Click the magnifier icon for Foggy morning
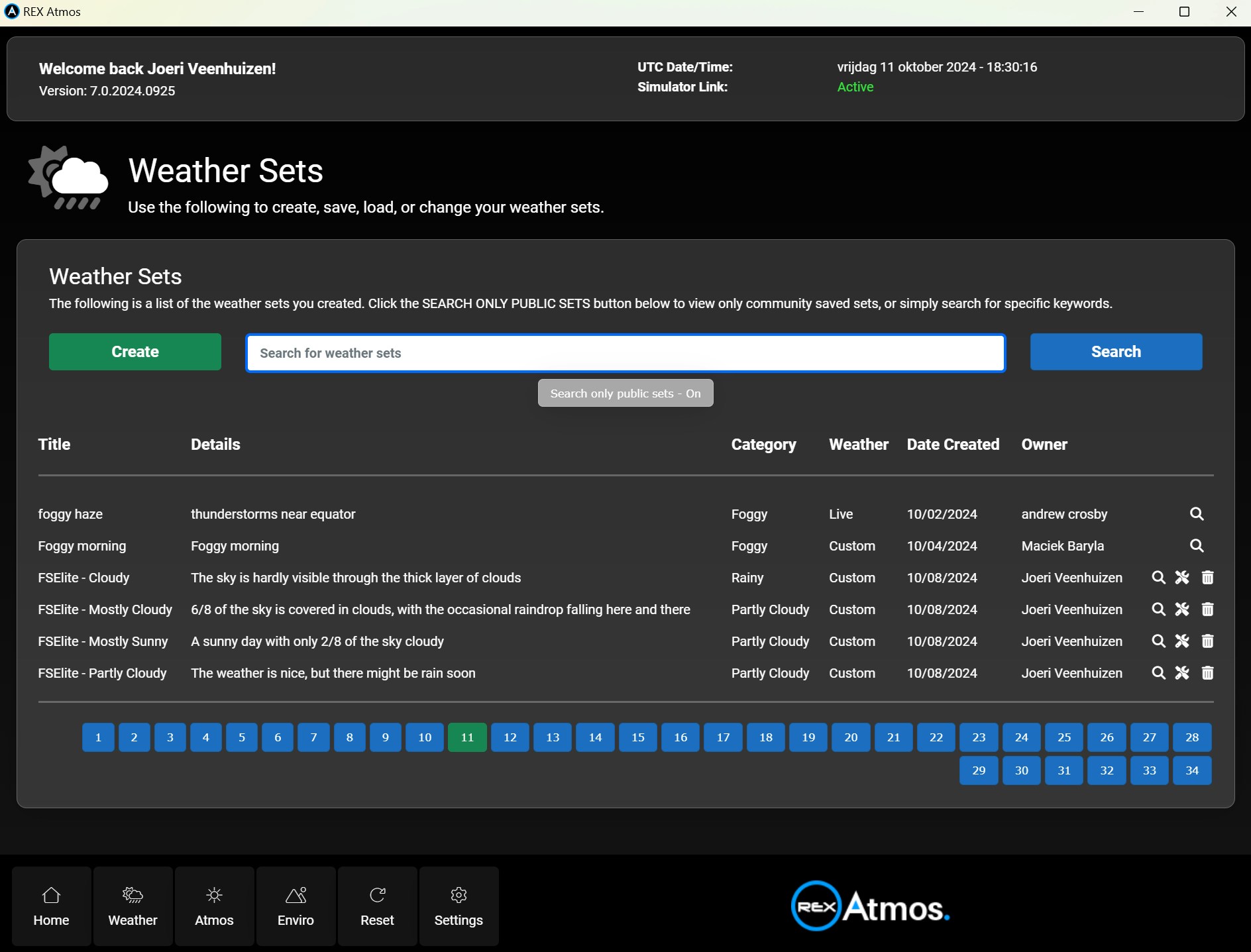Image resolution: width=1251 pixels, height=952 pixels. [x=1196, y=546]
